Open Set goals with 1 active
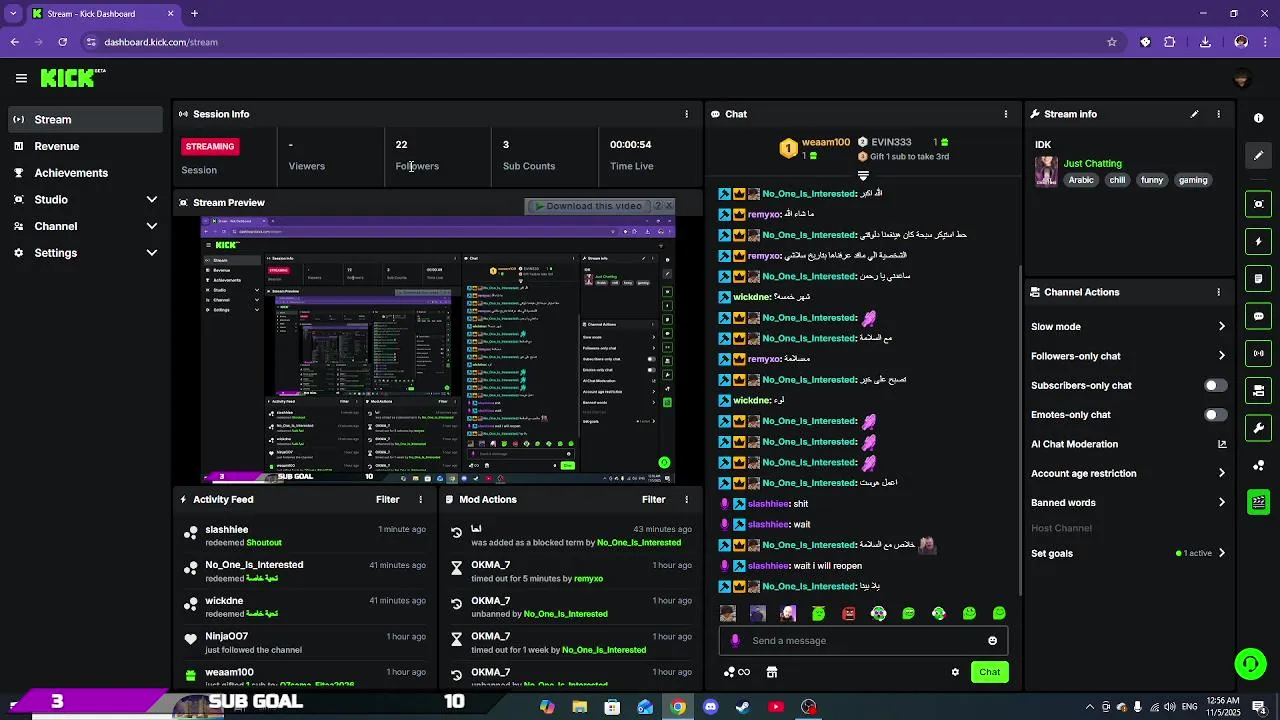The height and width of the screenshot is (720, 1280). [x=1128, y=553]
